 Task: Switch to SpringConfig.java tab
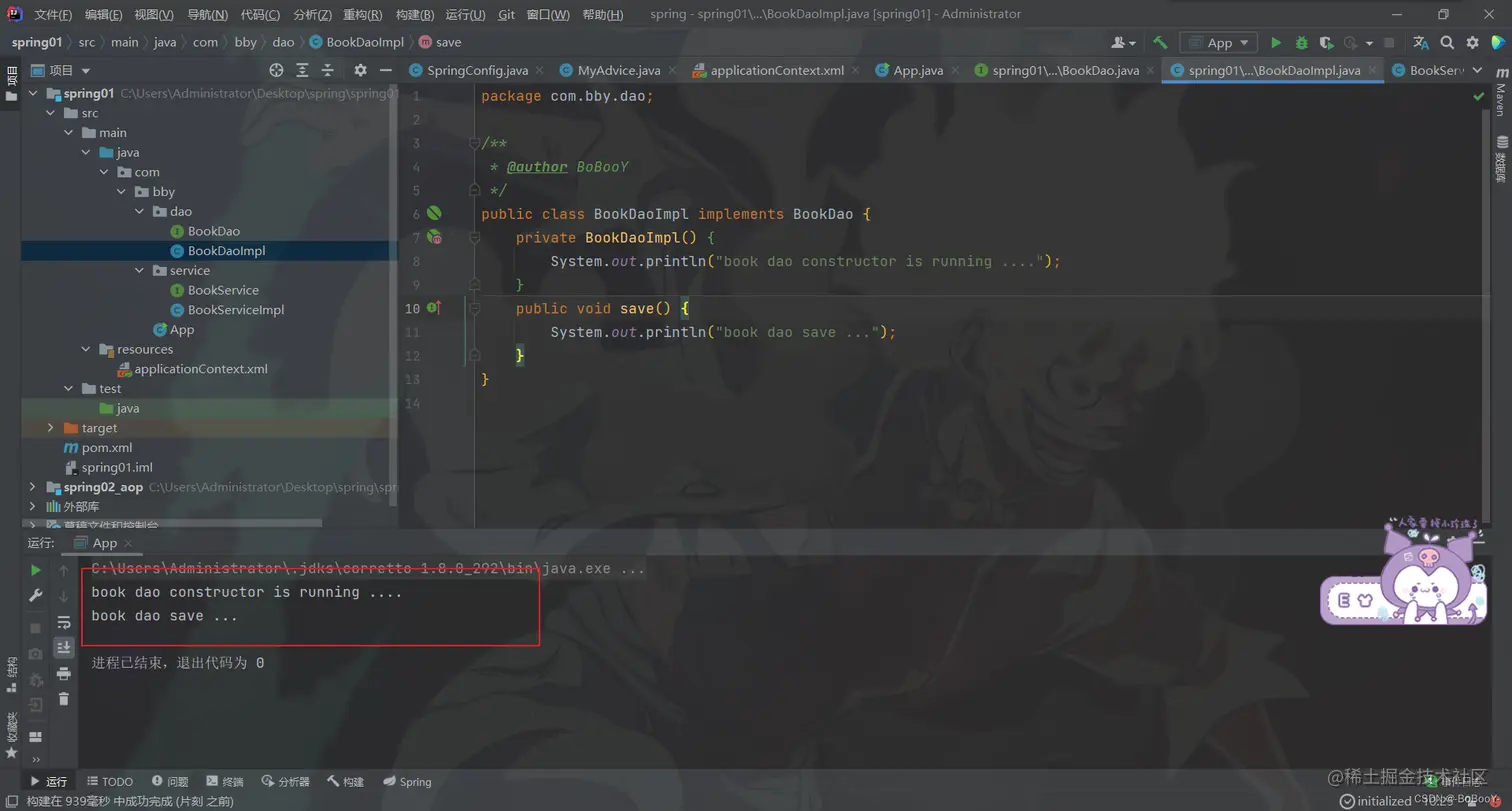(x=477, y=70)
